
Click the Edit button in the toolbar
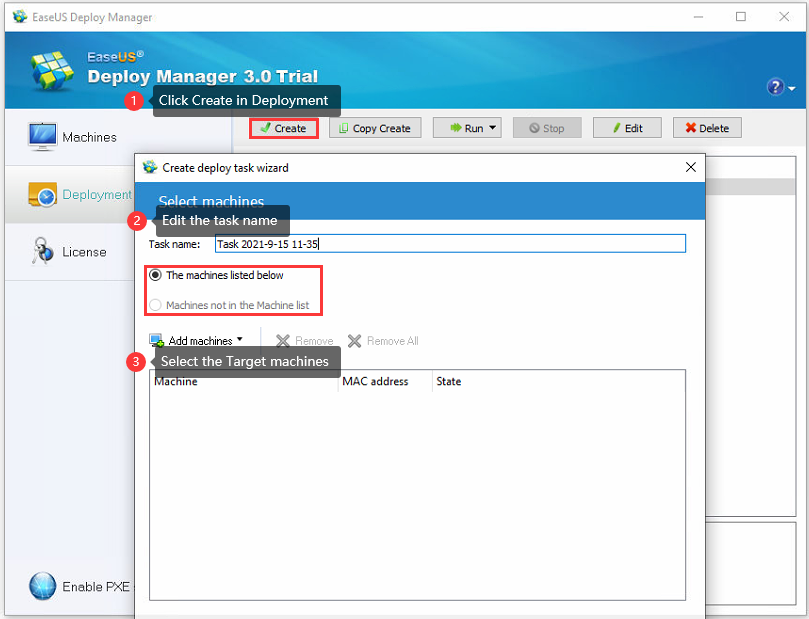click(x=627, y=128)
